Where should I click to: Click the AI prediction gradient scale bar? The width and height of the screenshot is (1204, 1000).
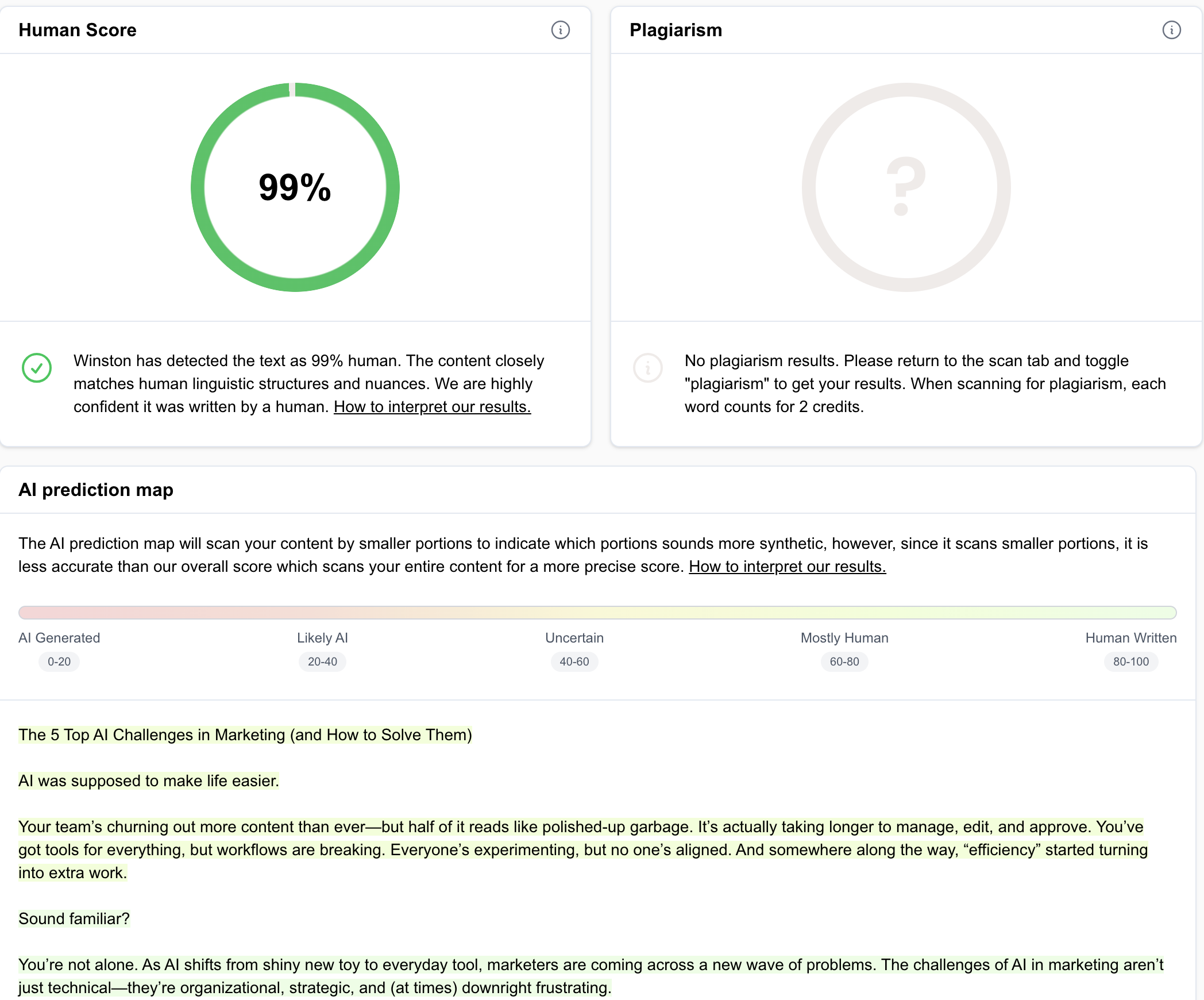[597, 612]
